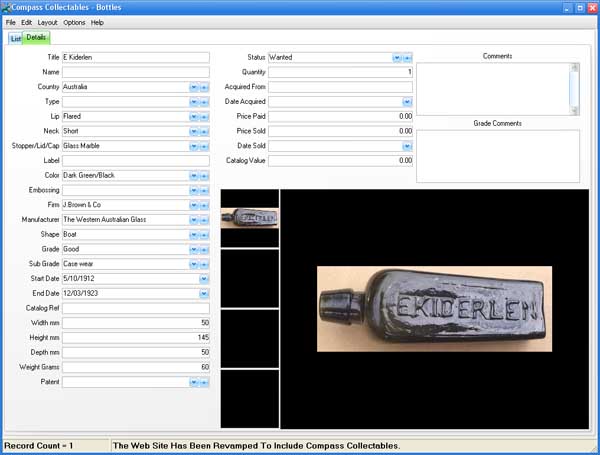Viewport: 600px width, 455px height.
Task: Click the small button right of Status's dropdown arrow
Action: (408, 58)
